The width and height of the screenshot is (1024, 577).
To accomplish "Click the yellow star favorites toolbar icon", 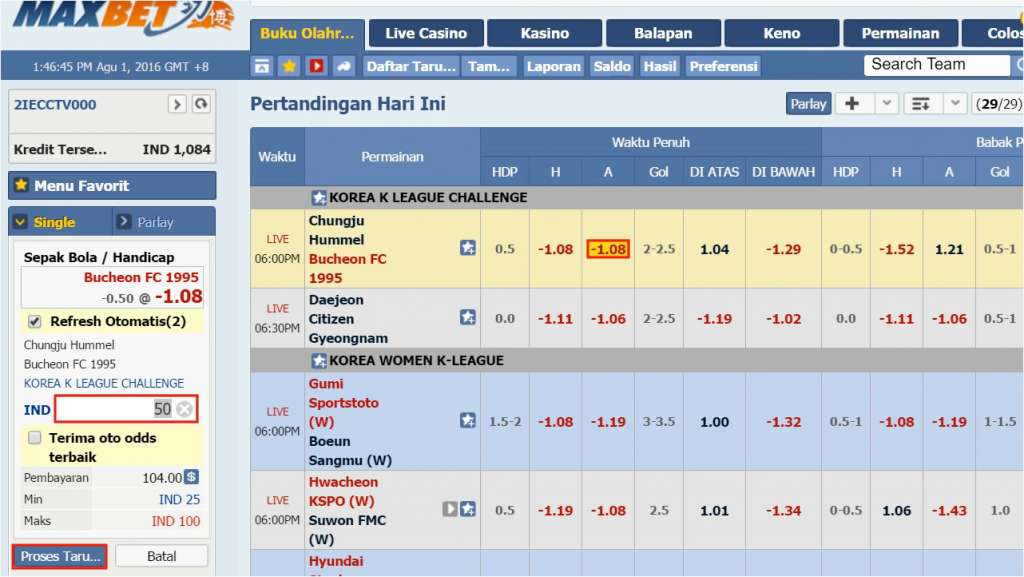I will (289, 66).
